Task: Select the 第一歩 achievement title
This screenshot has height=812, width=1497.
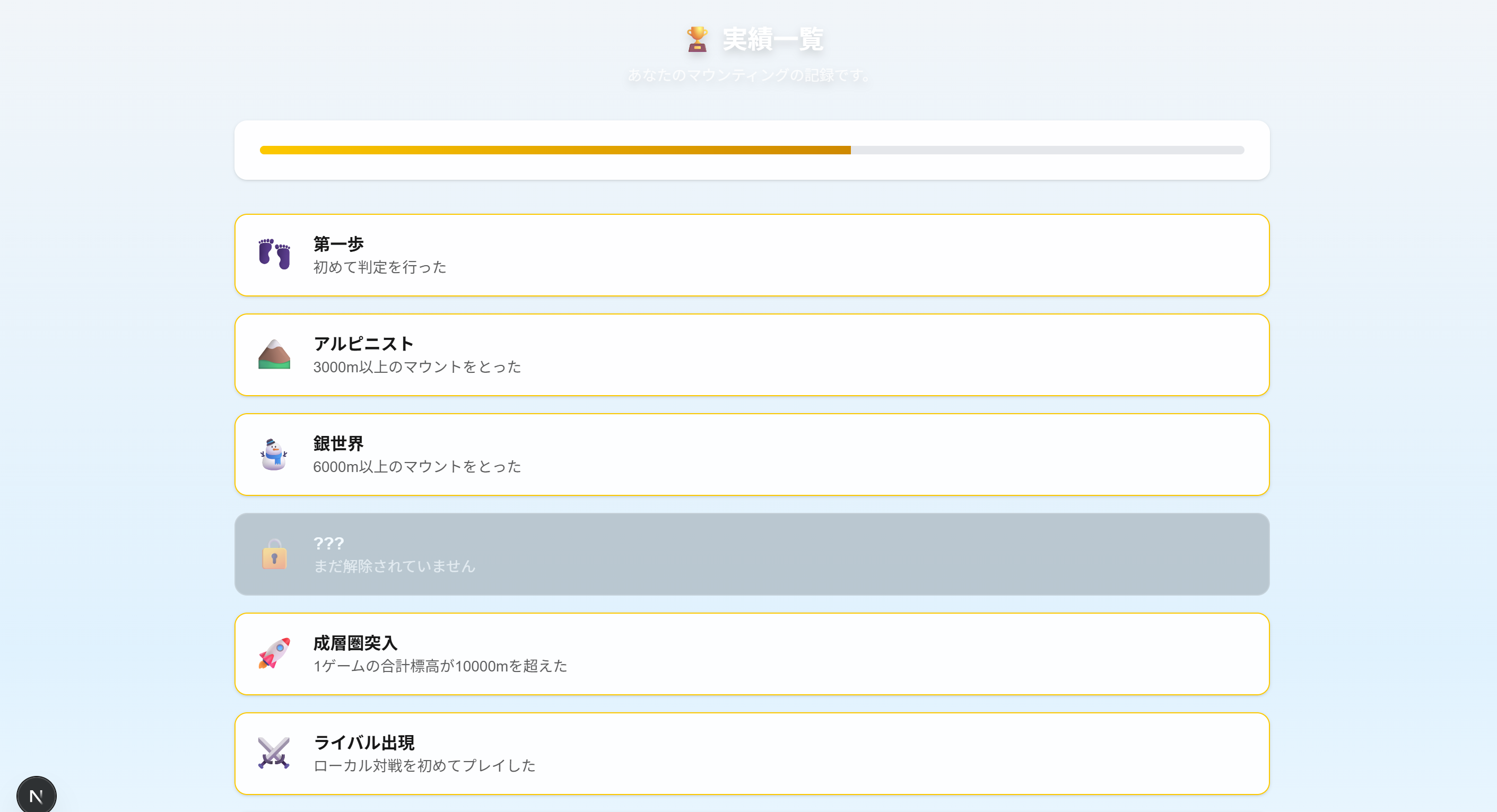Action: coord(338,244)
